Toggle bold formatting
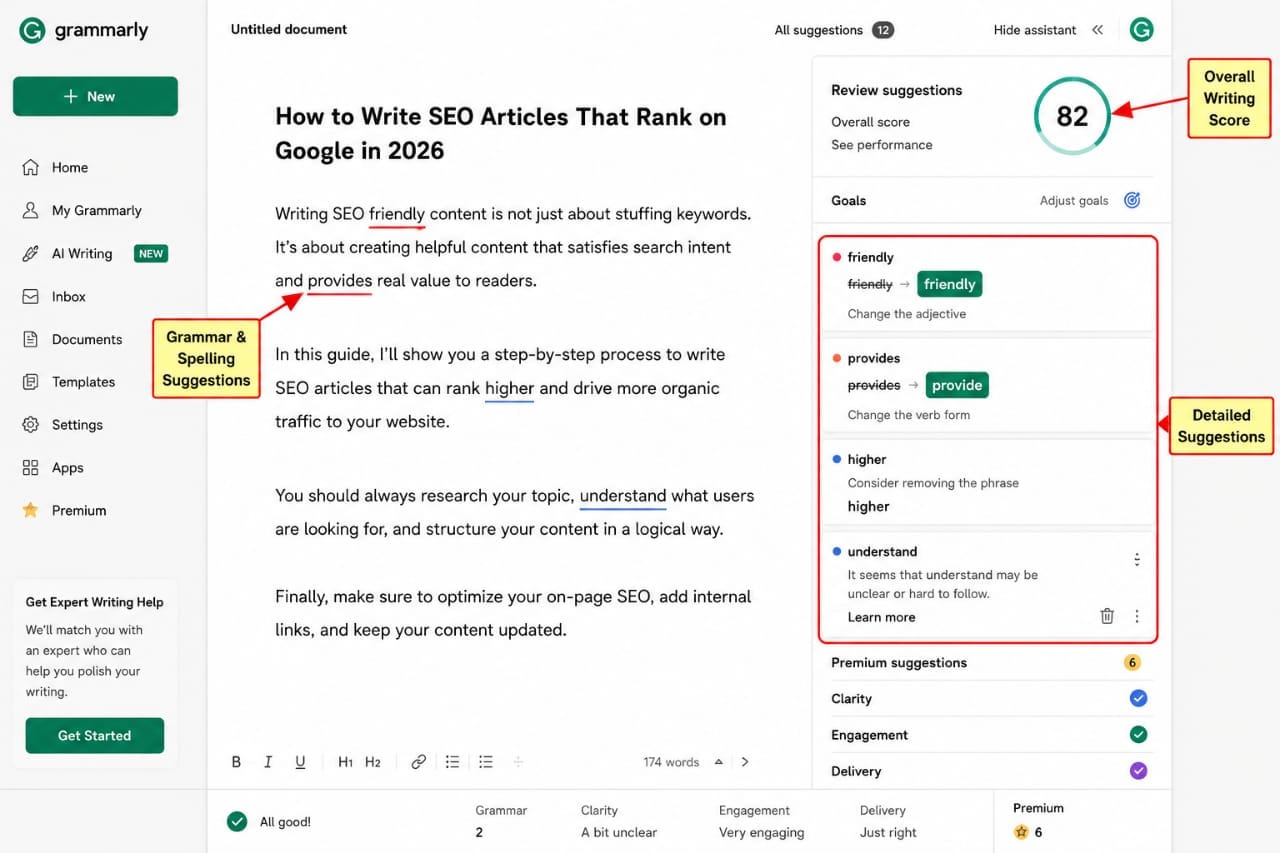The width and height of the screenshot is (1280, 853). pyautogui.click(x=237, y=762)
